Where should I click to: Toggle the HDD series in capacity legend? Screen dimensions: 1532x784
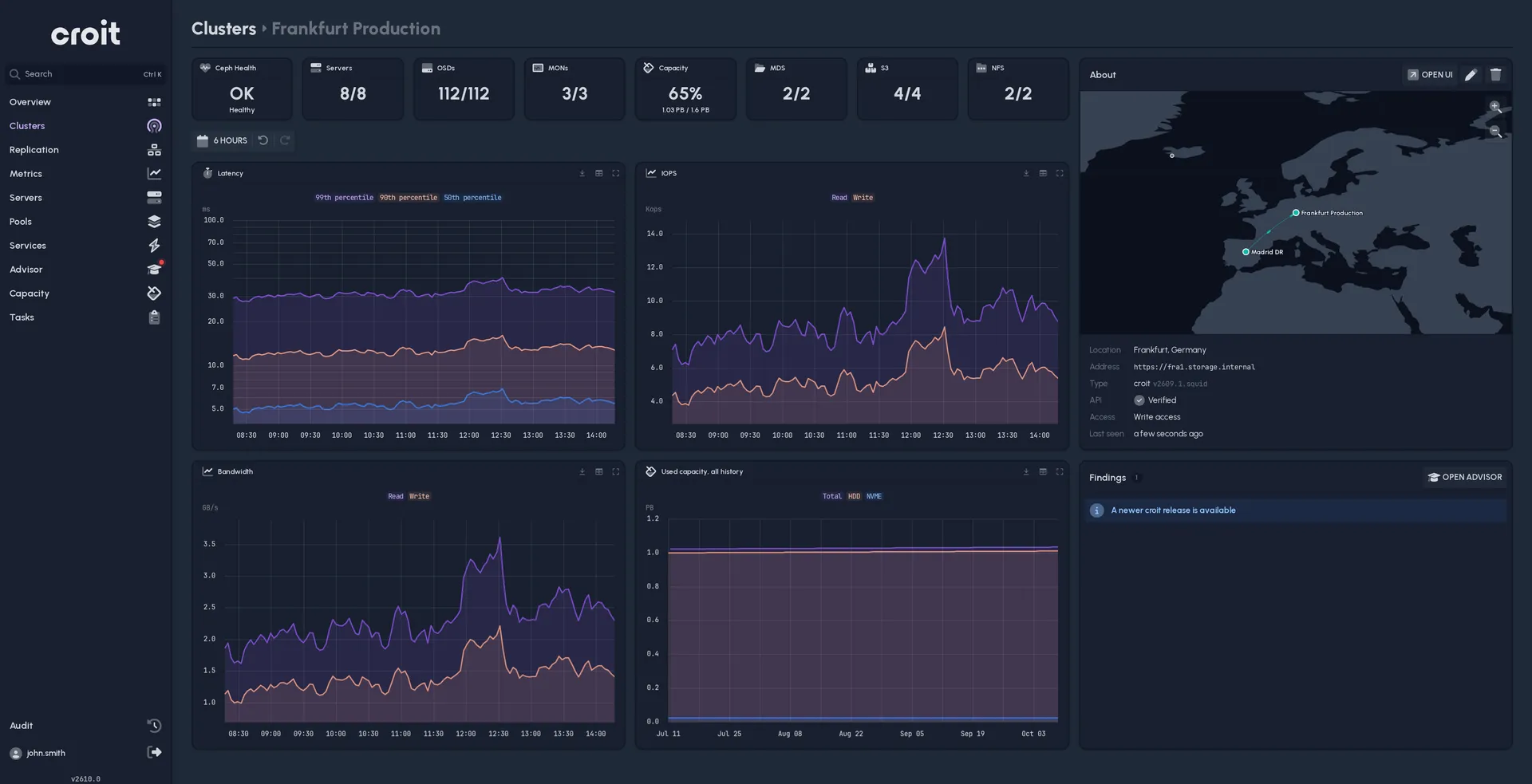[854, 496]
